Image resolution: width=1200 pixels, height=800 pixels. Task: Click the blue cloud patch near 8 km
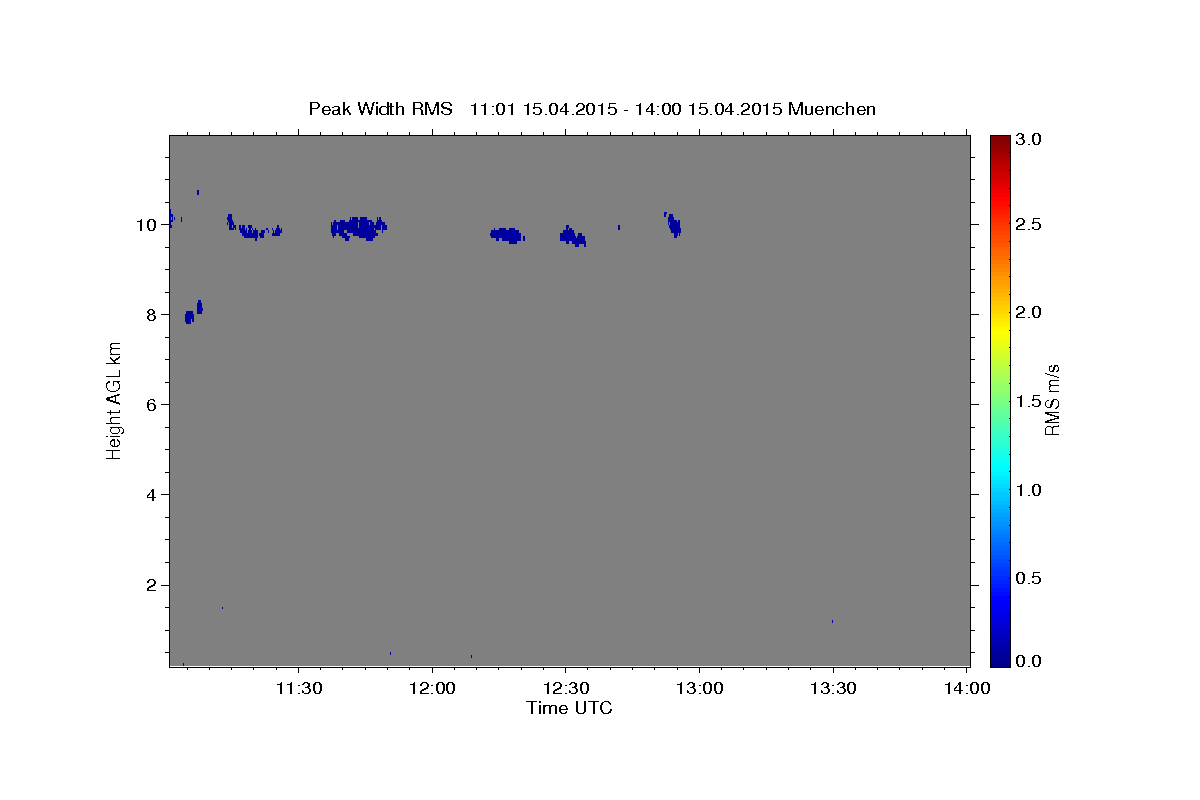pyautogui.click(x=189, y=317)
